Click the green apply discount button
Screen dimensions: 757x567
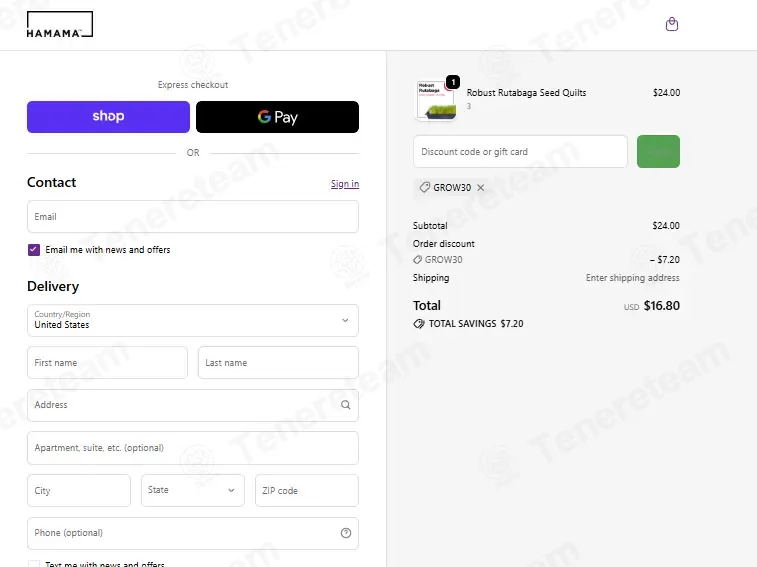(x=658, y=152)
